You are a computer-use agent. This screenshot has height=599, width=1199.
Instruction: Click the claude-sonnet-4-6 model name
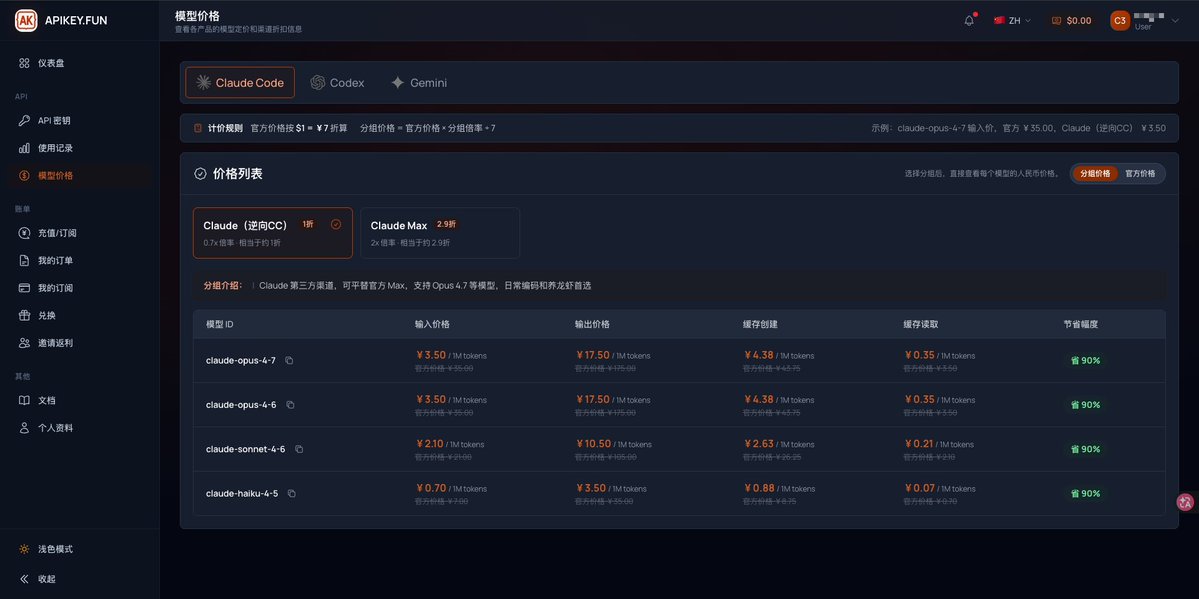point(245,449)
